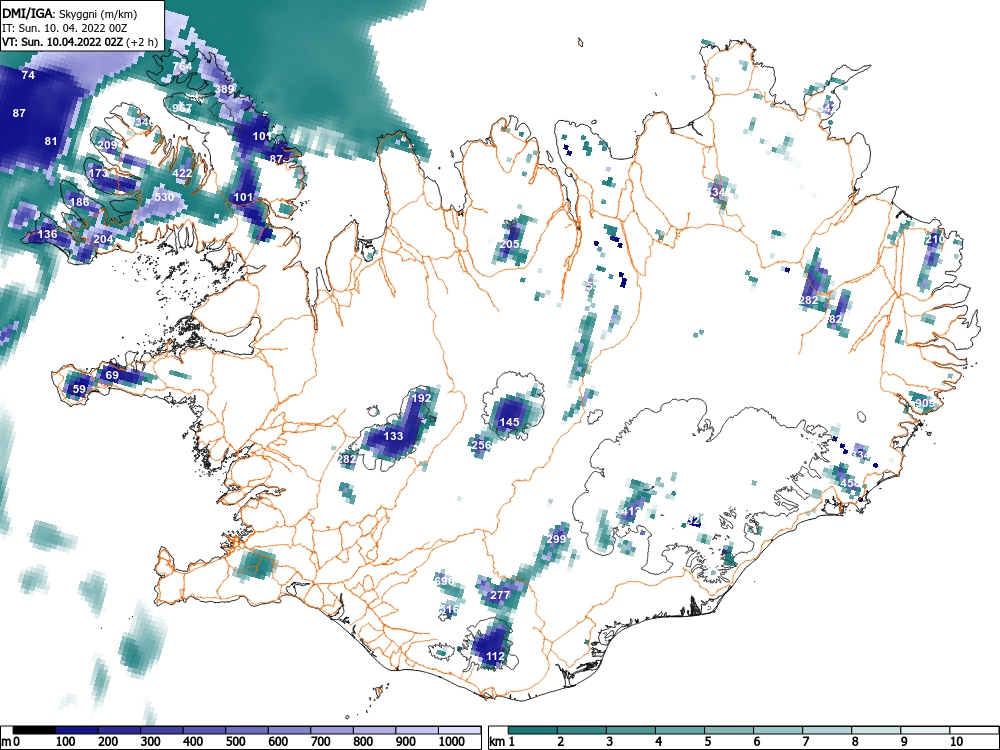Click the map value '967'
Viewport: 1000px width, 750px height.
[x=182, y=108]
